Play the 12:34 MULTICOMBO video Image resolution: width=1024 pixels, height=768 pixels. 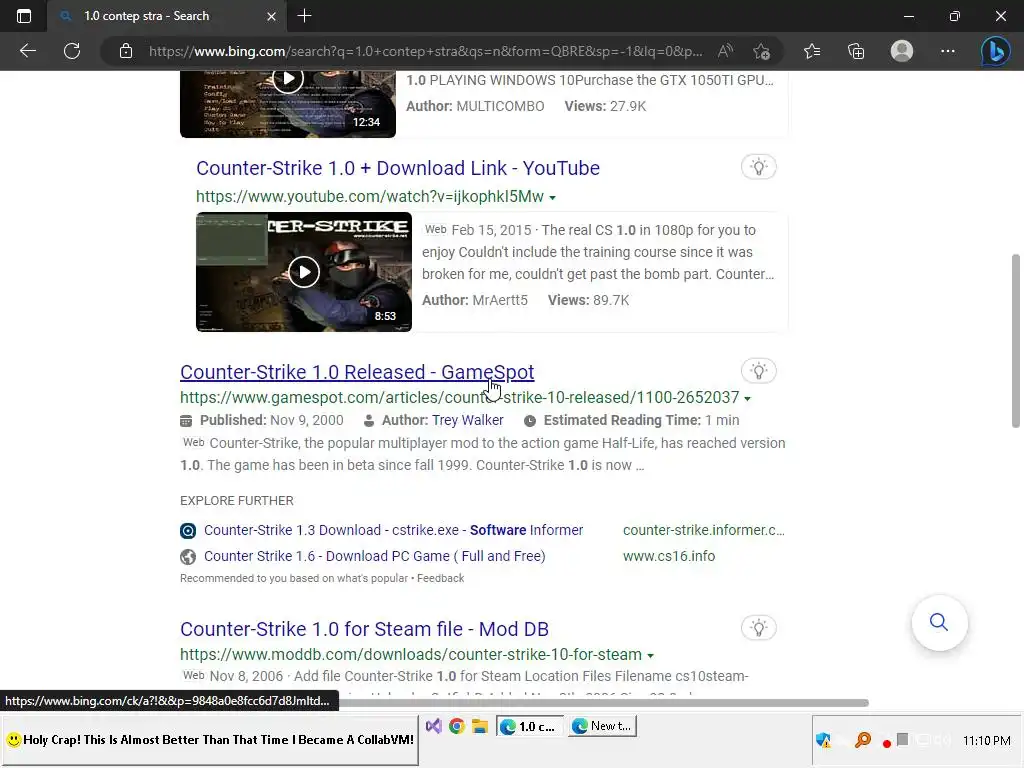coord(288,80)
